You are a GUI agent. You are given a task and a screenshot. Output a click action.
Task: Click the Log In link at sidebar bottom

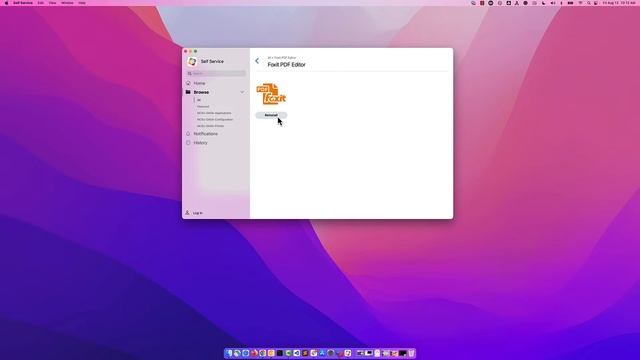click(x=198, y=213)
